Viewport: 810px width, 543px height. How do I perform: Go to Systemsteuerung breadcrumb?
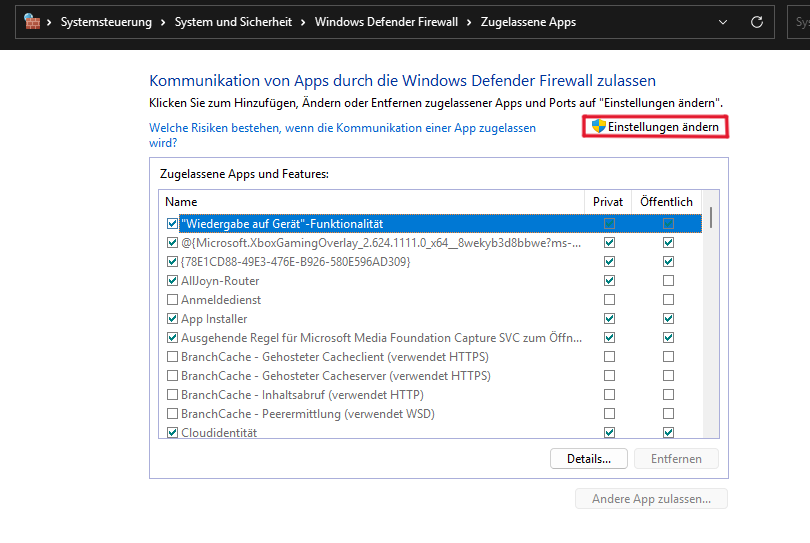click(106, 22)
